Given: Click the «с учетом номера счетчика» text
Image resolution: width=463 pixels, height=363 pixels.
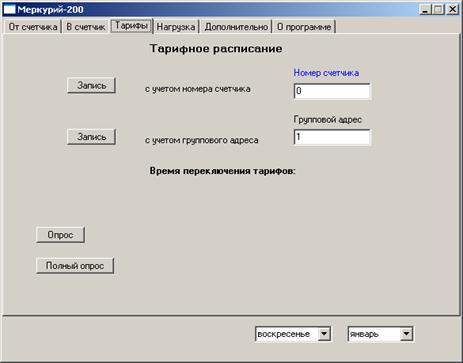Looking at the screenshot, I should click(x=198, y=89).
